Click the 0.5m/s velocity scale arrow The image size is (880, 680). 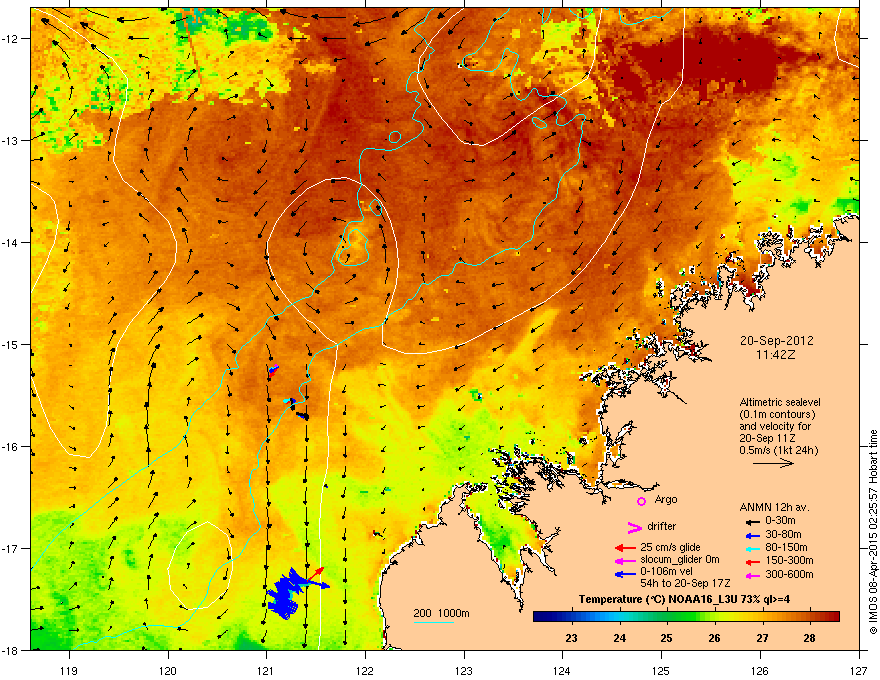point(773,463)
